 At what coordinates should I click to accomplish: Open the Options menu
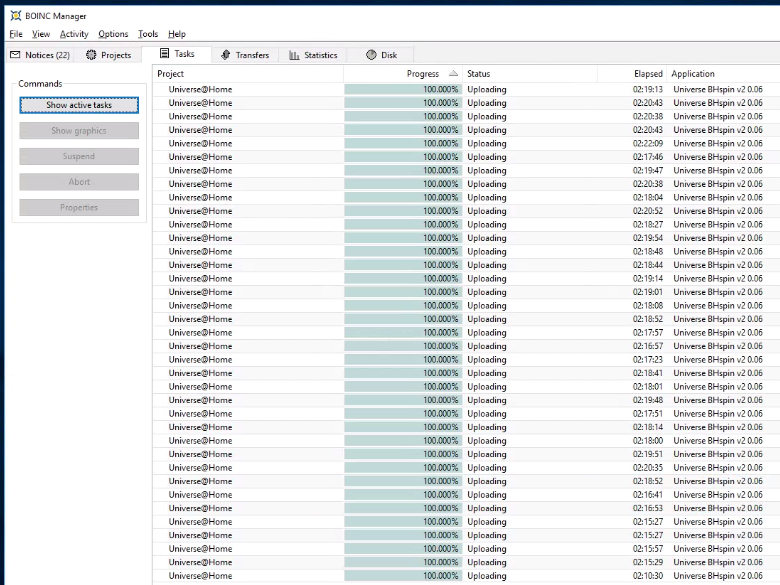pyautogui.click(x=113, y=34)
